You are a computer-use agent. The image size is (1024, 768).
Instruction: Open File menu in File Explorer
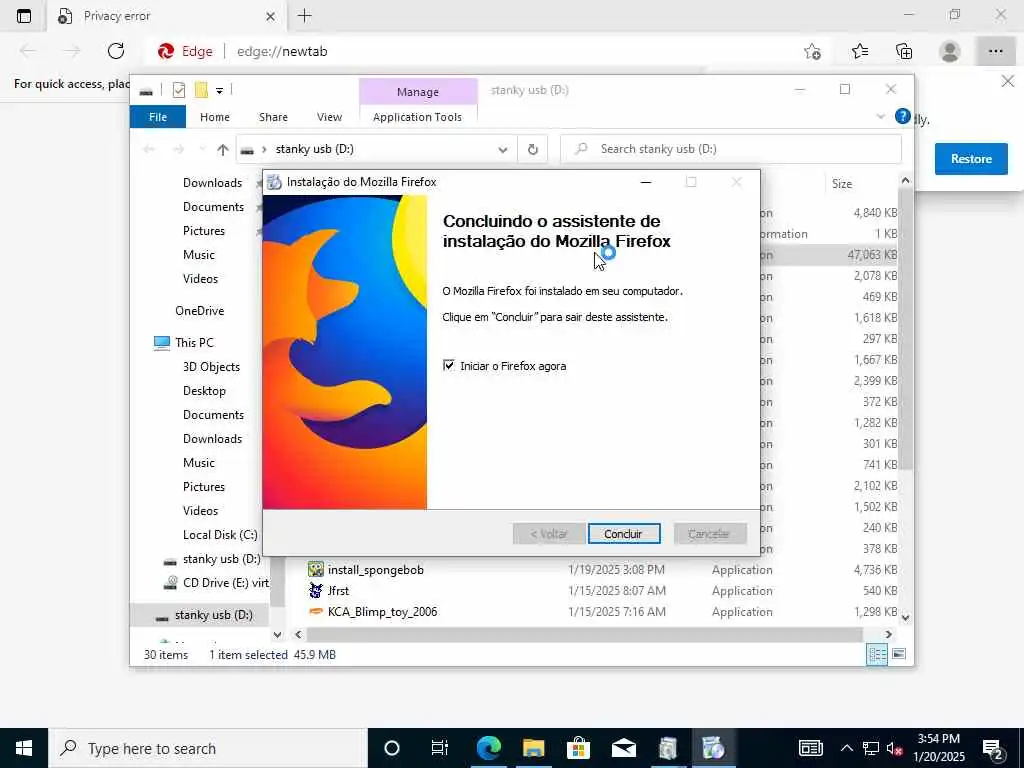[158, 117]
